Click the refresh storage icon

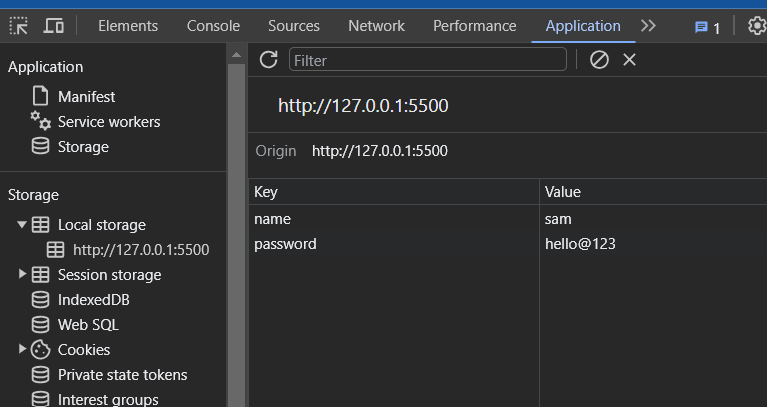(x=268, y=60)
